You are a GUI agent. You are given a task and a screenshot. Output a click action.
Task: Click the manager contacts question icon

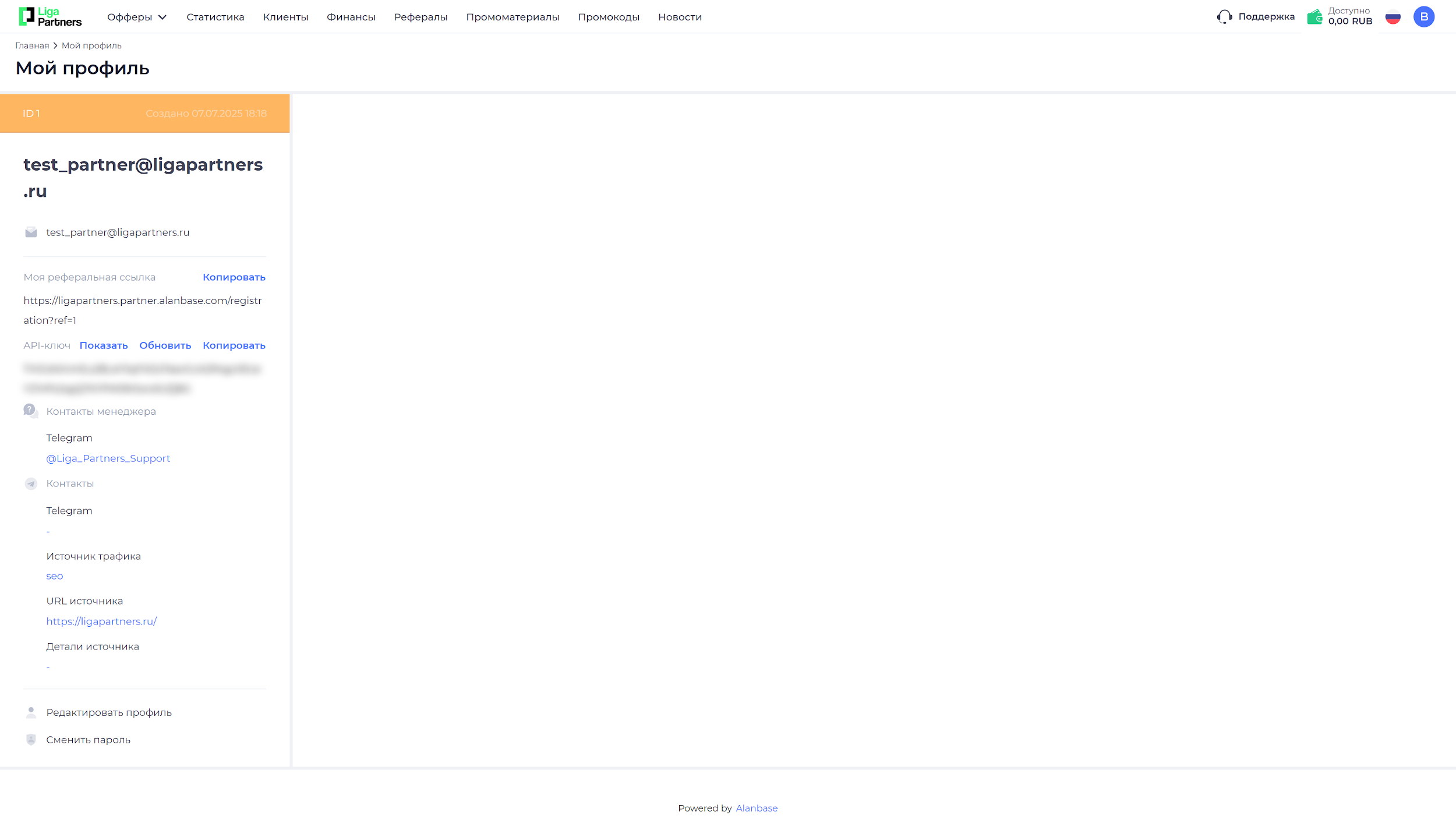[x=30, y=411]
